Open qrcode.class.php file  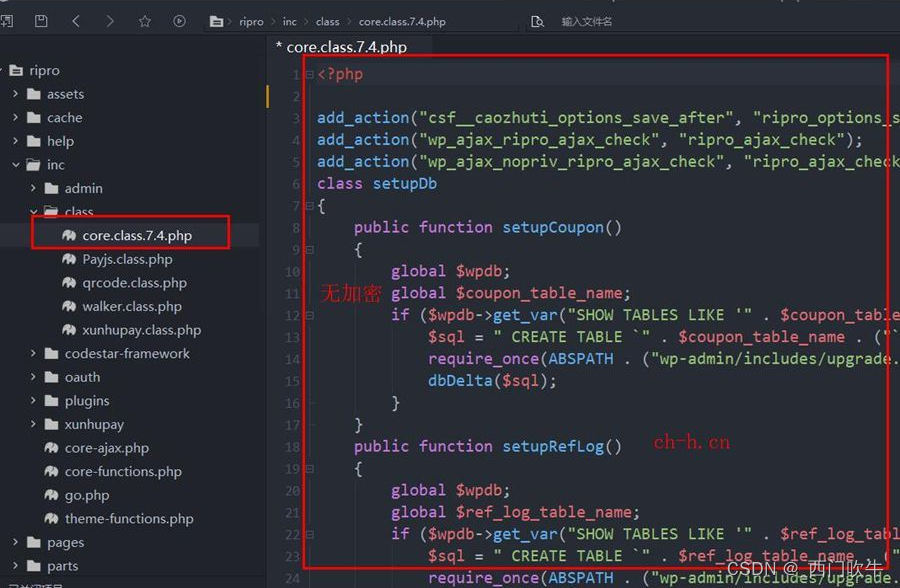[134, 283]
